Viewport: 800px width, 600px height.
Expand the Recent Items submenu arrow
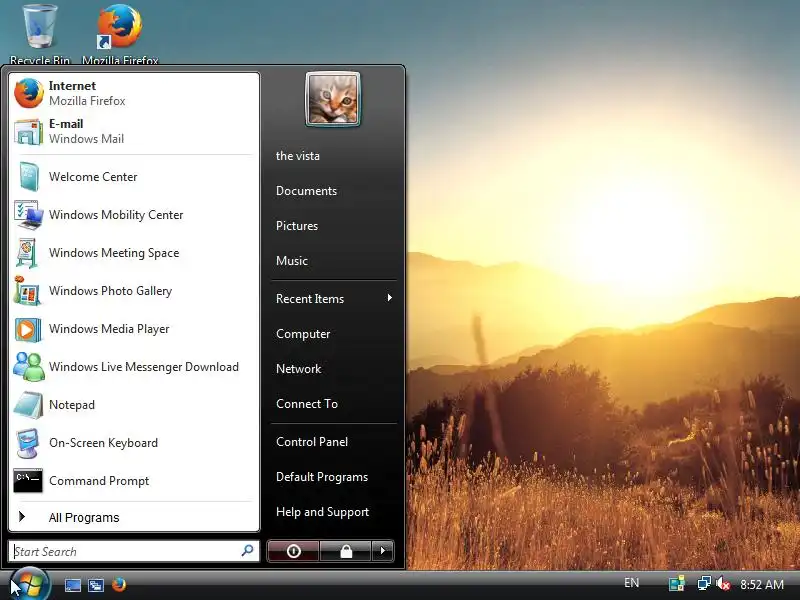coord(389,298)
